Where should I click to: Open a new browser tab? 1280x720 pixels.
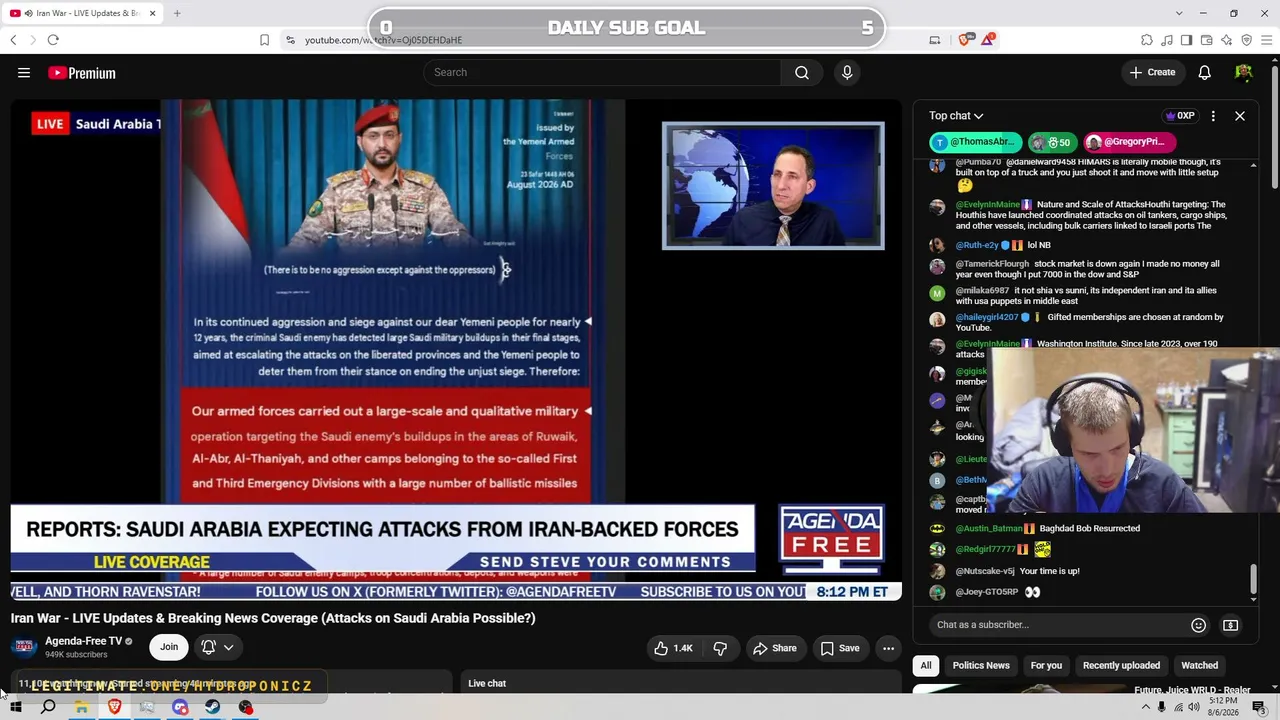[x=177, y=13]
